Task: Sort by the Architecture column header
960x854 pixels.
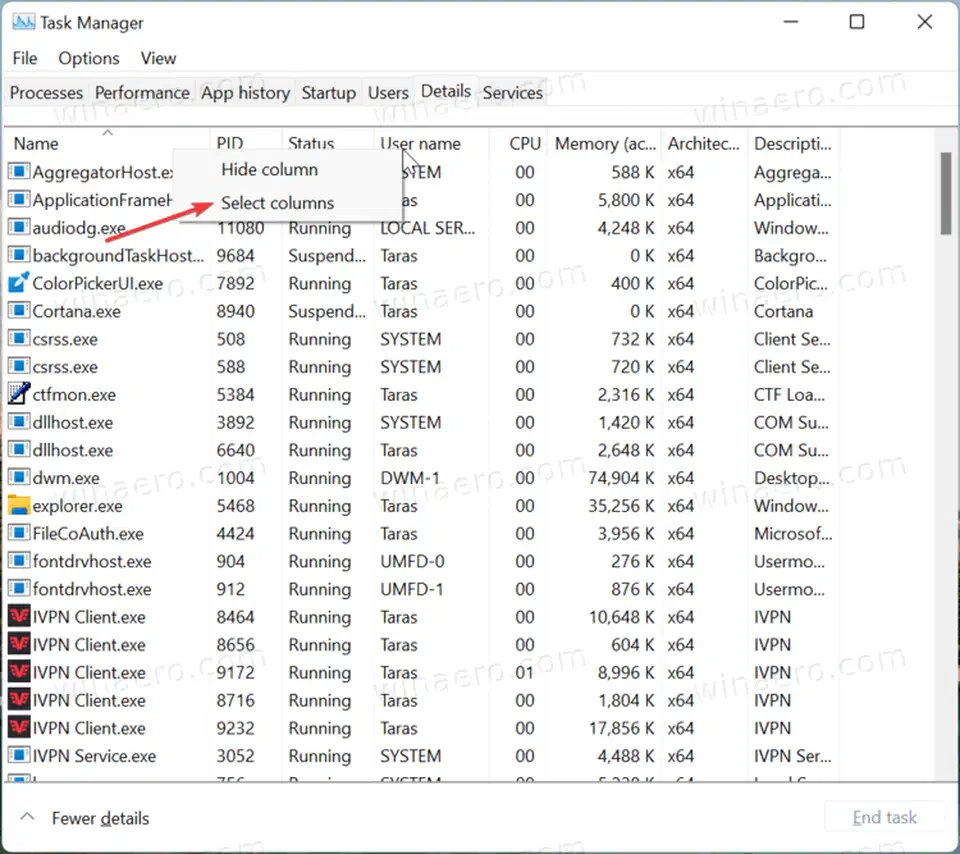Action: 704,143
